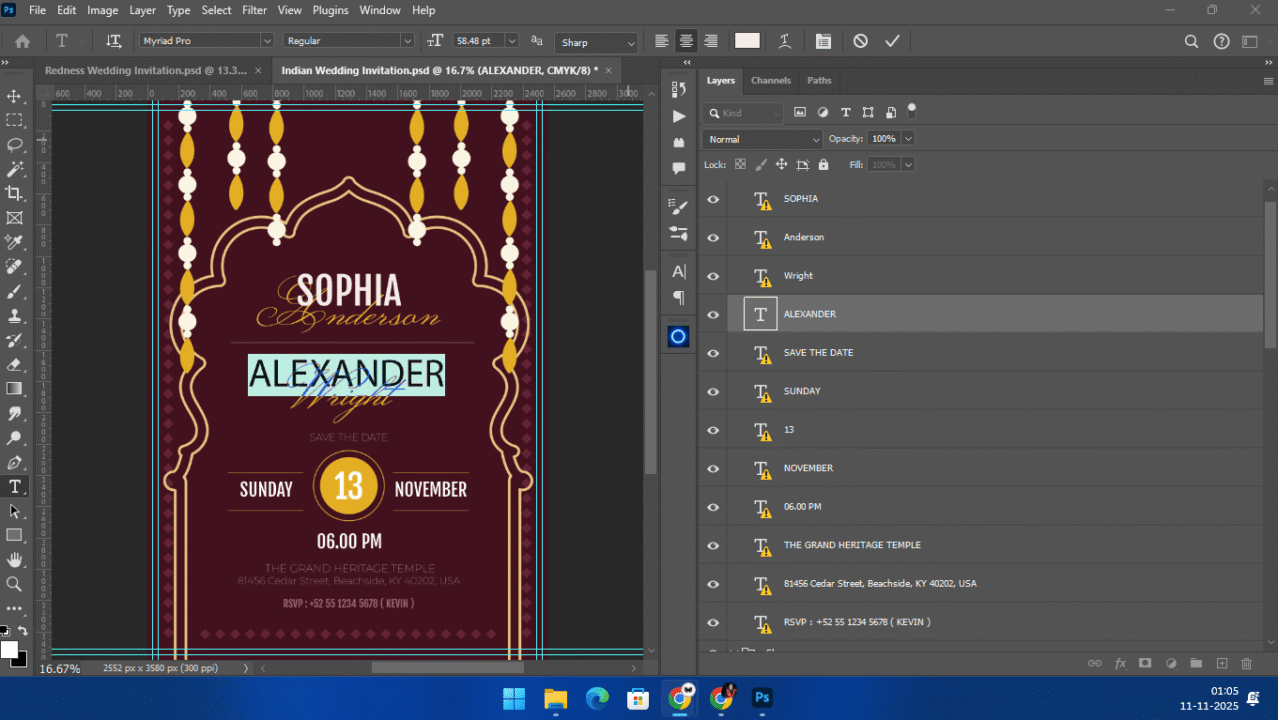Hide the NOVEMBER text layer
Viewport: 1278px width, 720px height.
pyautogui.click(x=713, y=469)
